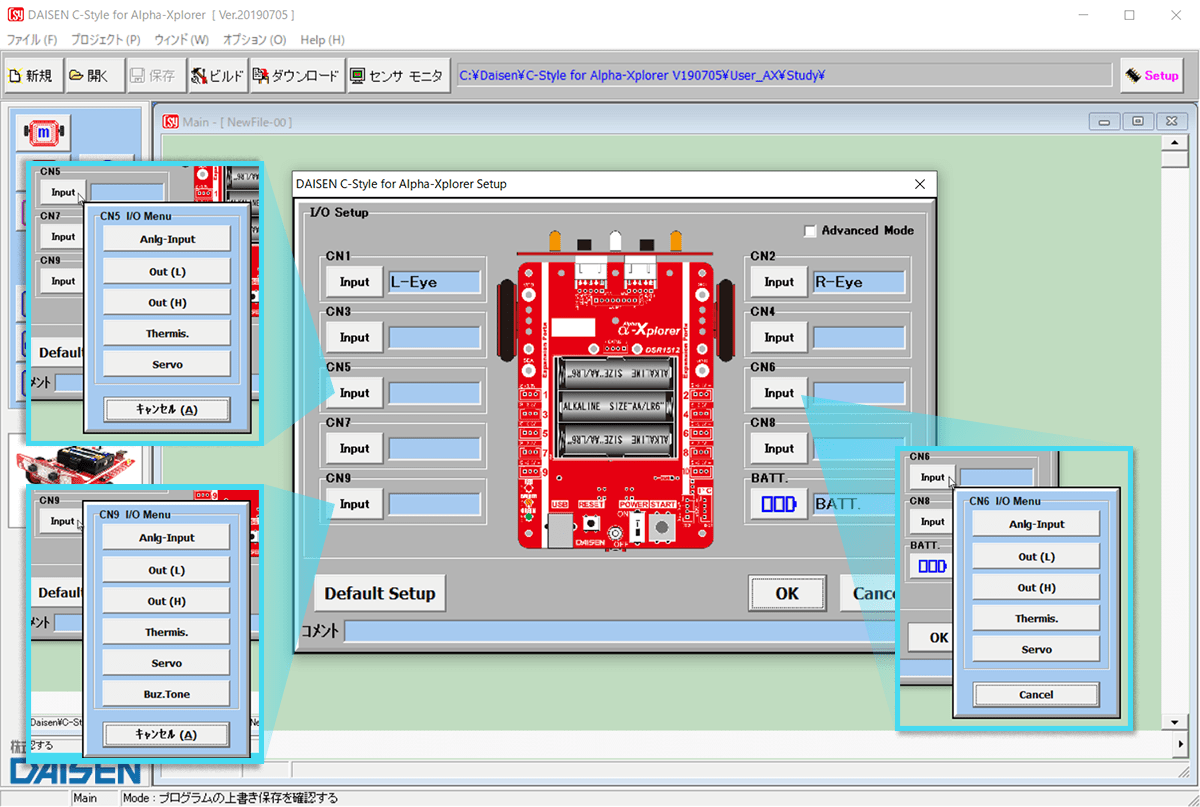
Task: Minimize the Main NewFile-00 child window
Action: click(x=1106, y=121)
